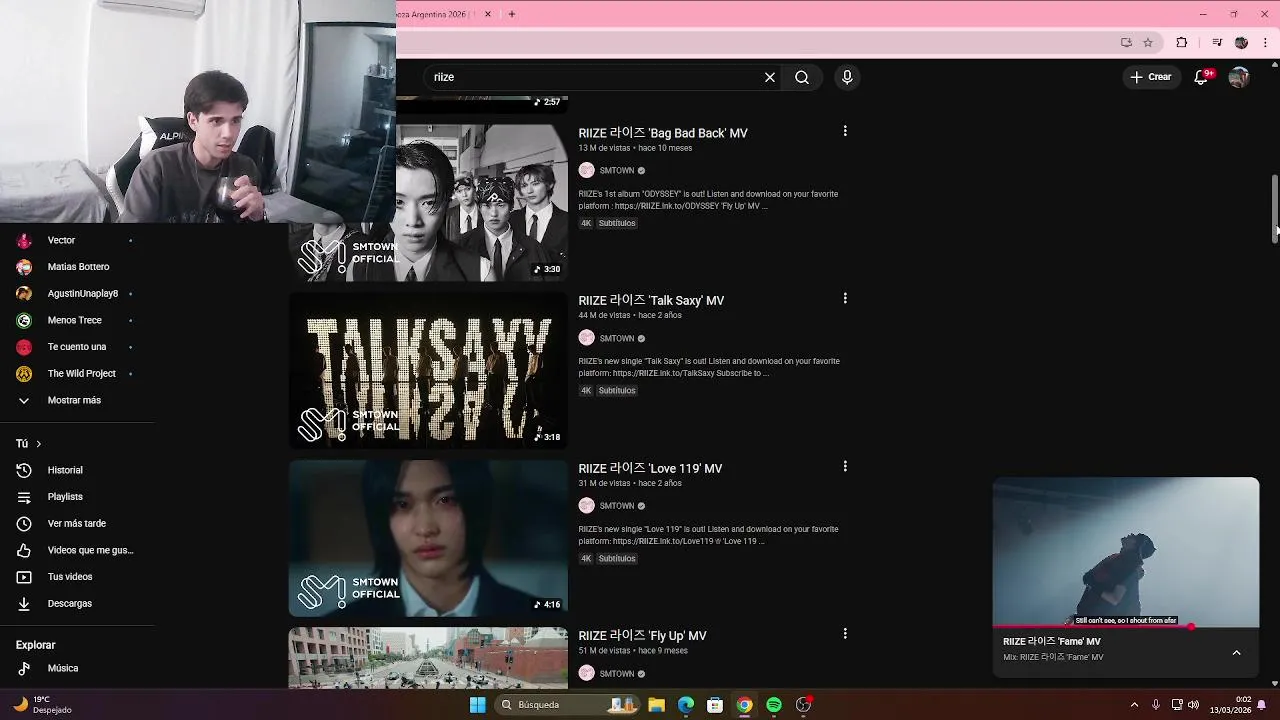Install page as app icon

(1126, 42)
